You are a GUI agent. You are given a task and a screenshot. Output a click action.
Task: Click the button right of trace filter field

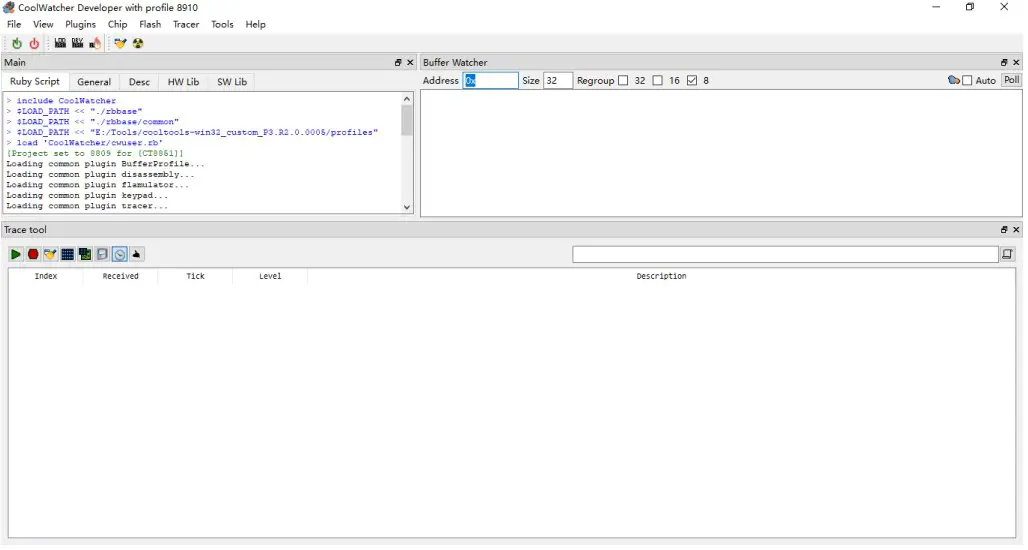1008,255
